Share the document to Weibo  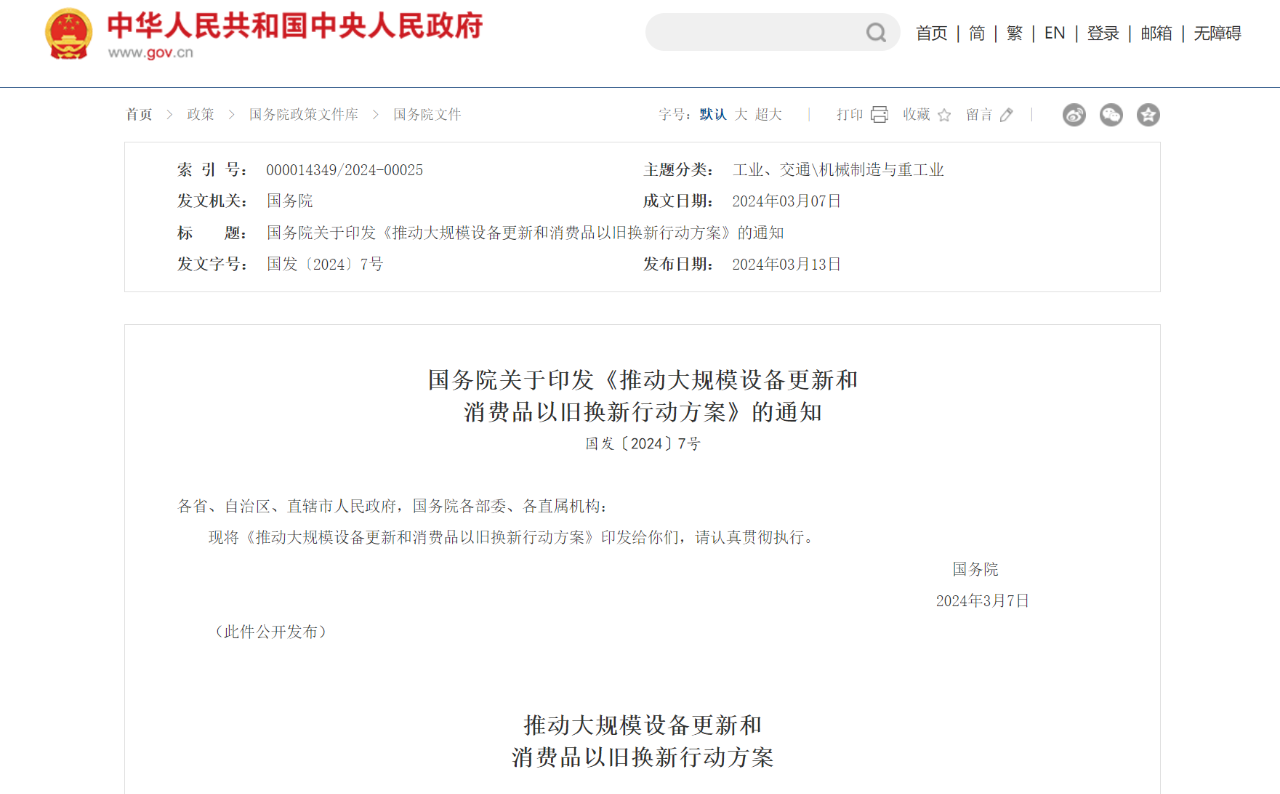pos(1074,115)
